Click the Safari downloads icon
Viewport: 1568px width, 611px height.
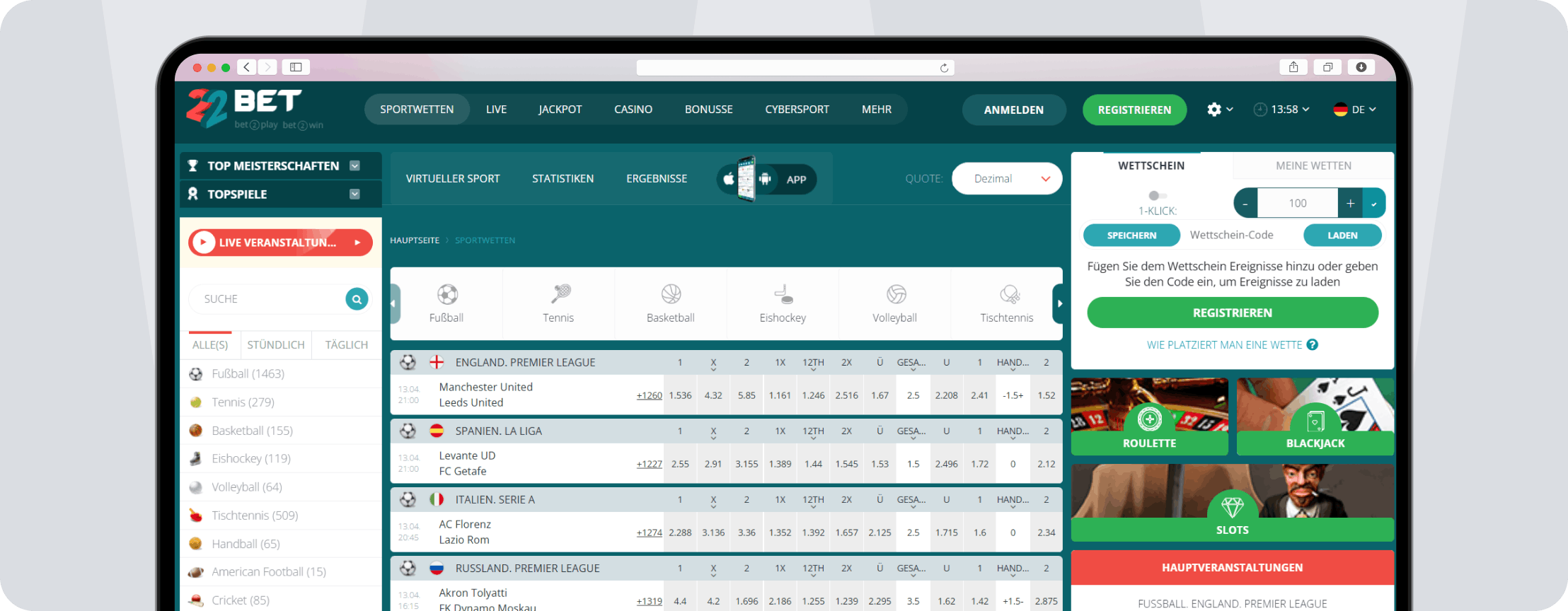point(1361,67)
